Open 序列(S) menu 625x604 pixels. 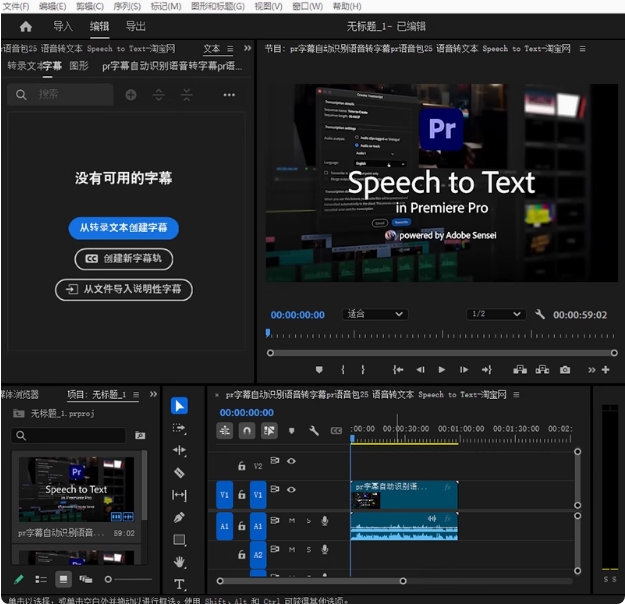127,6
